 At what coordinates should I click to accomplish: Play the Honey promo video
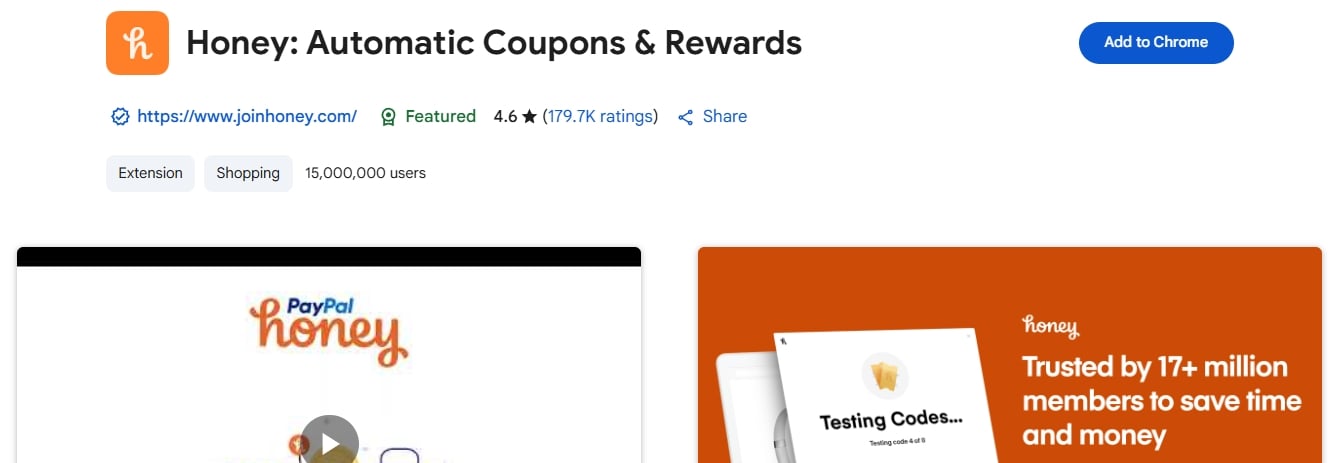(329, 441)
